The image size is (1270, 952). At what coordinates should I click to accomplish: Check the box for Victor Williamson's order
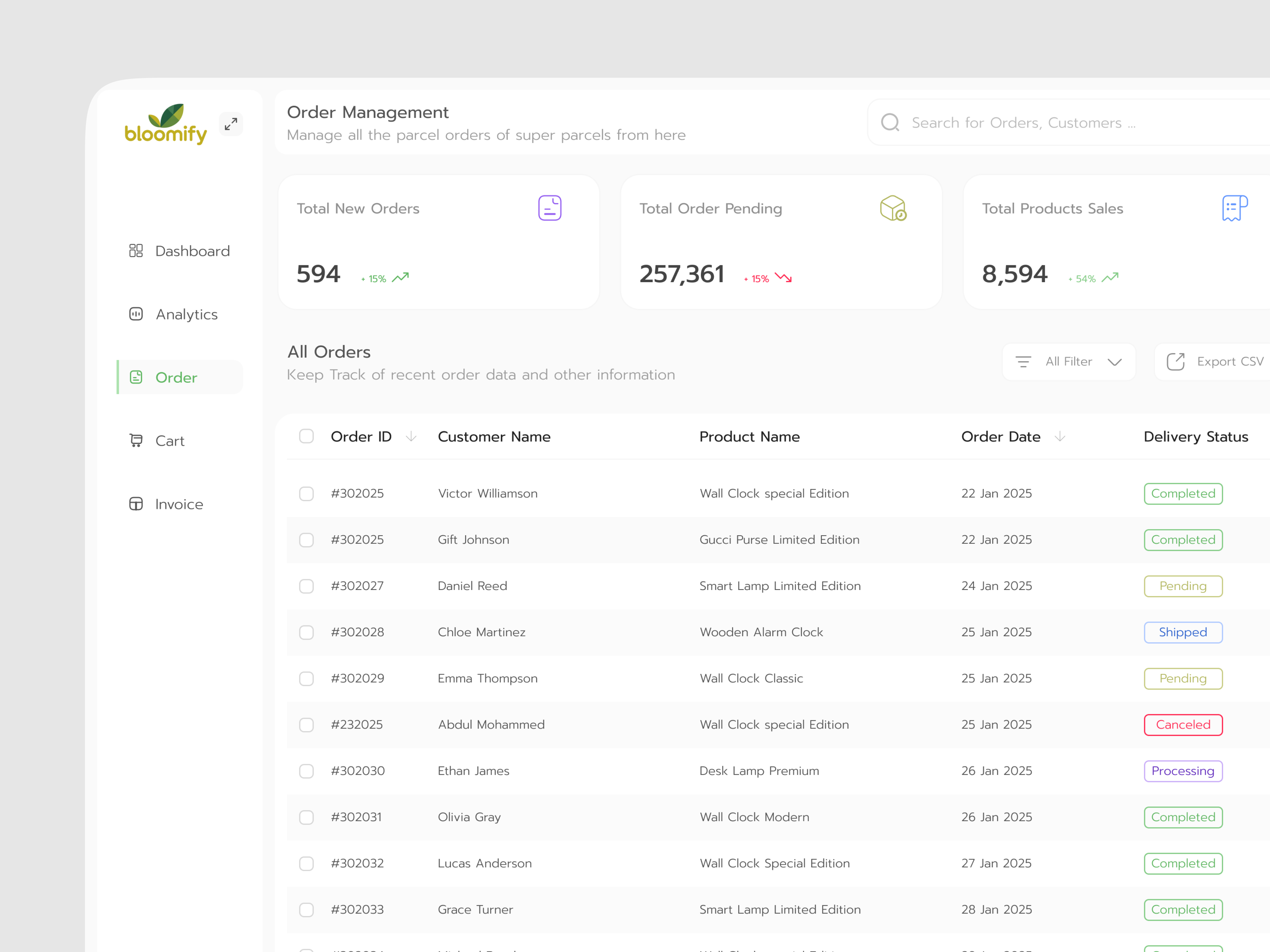click(x=307, y=493)
